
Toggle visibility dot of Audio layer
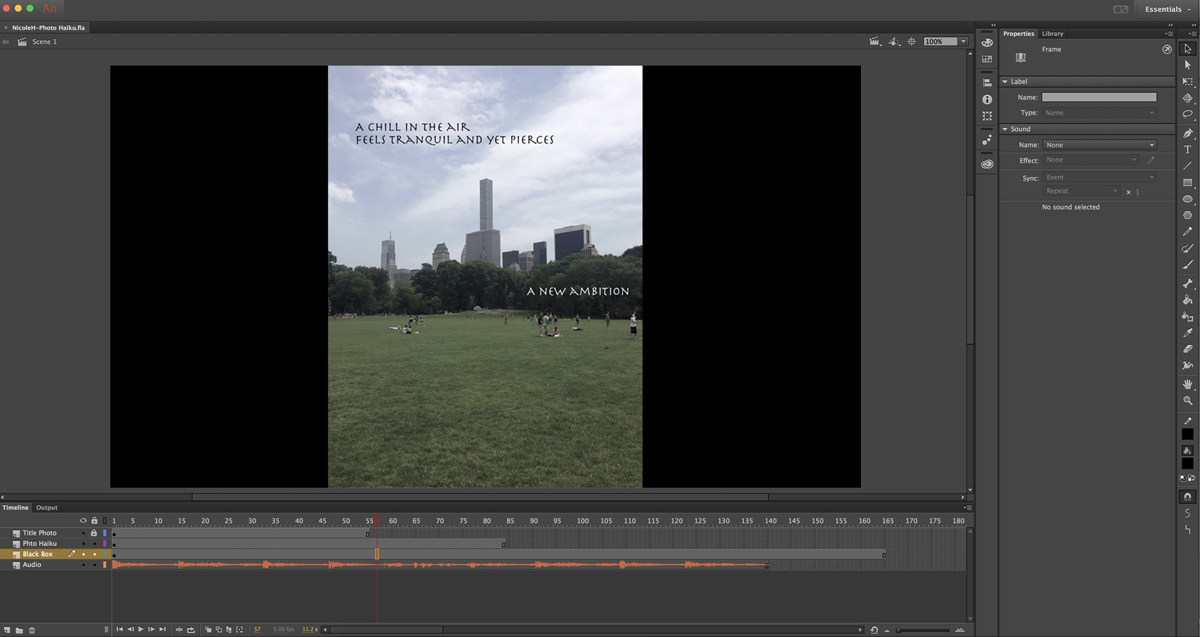pyautogui.click(x=83, y=565)
